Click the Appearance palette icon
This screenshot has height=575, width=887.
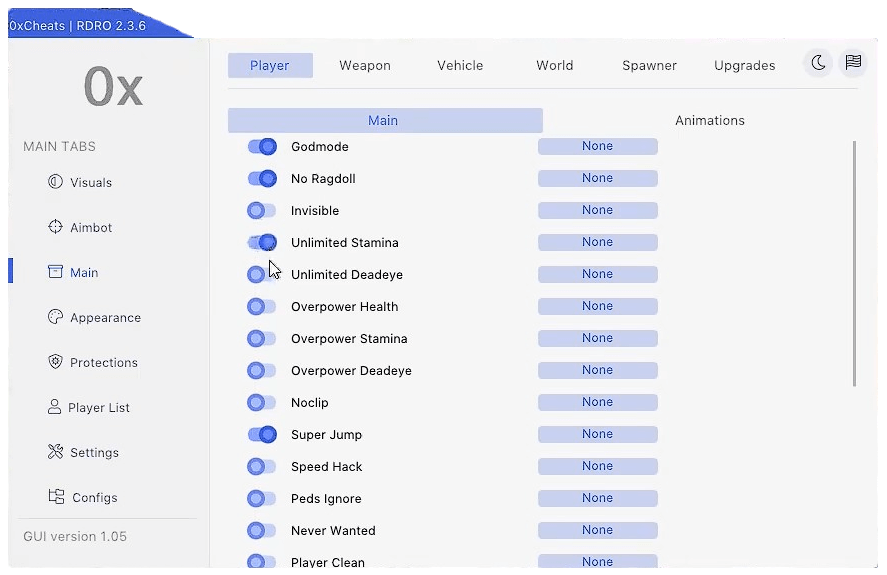(55, 317)
